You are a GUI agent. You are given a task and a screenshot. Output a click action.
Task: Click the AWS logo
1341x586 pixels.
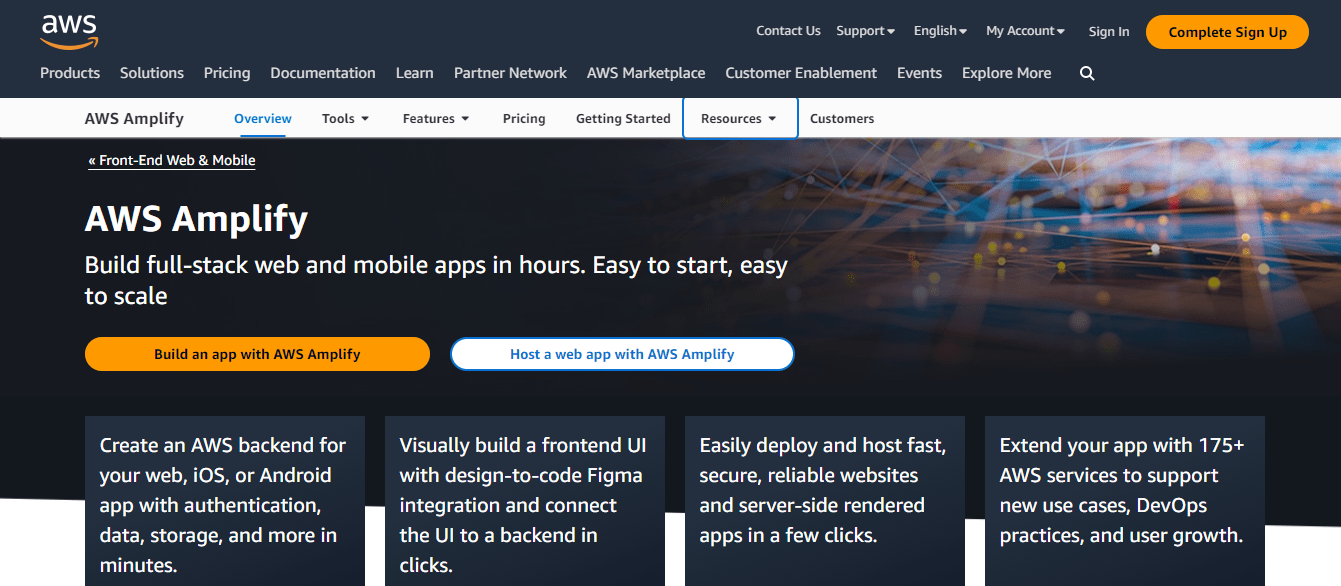pos(68,30)
